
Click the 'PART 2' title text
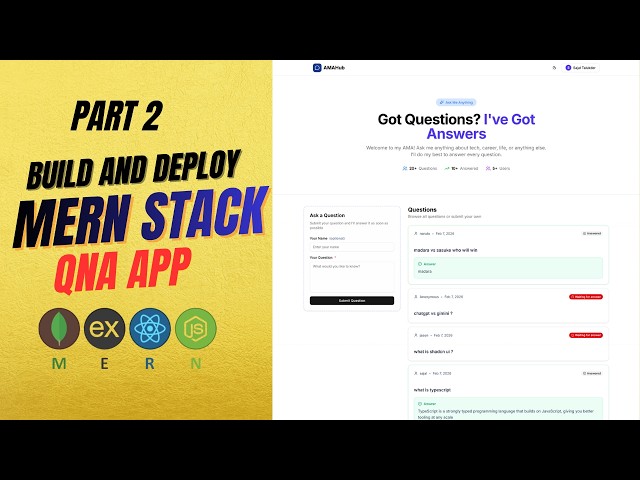tap(117, 116)
